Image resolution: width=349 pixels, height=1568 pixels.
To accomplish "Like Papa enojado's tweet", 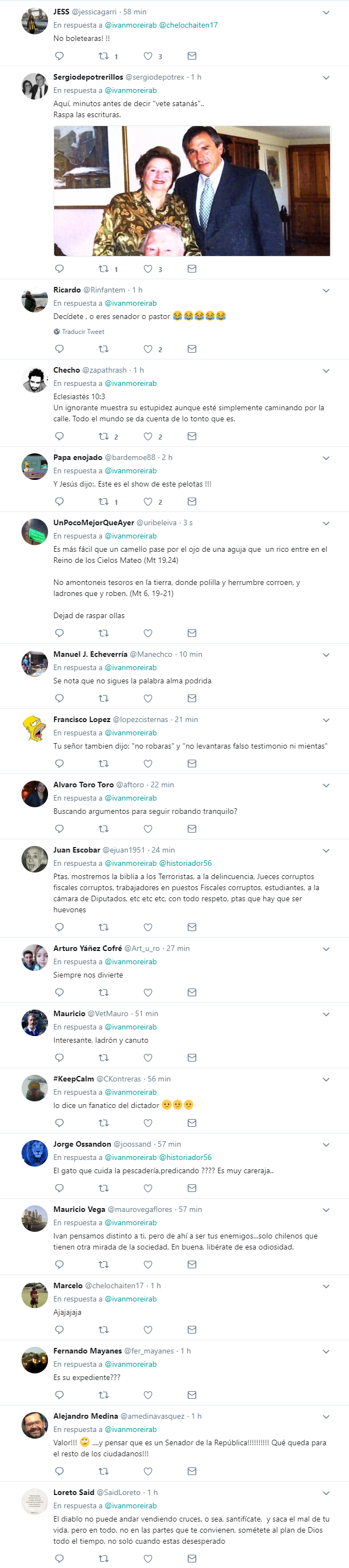I will (148, 501).
